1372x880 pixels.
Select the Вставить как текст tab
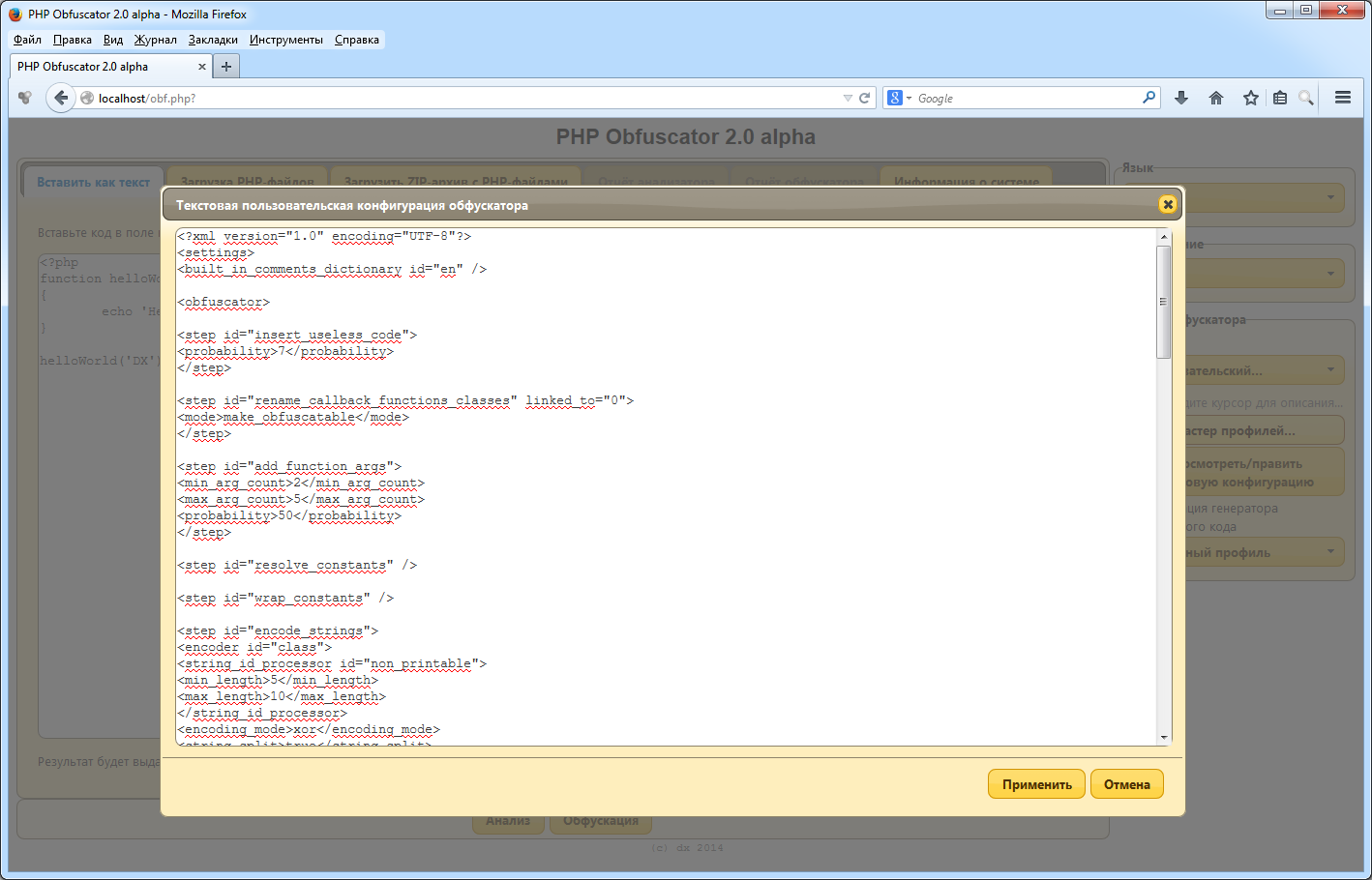94,182
